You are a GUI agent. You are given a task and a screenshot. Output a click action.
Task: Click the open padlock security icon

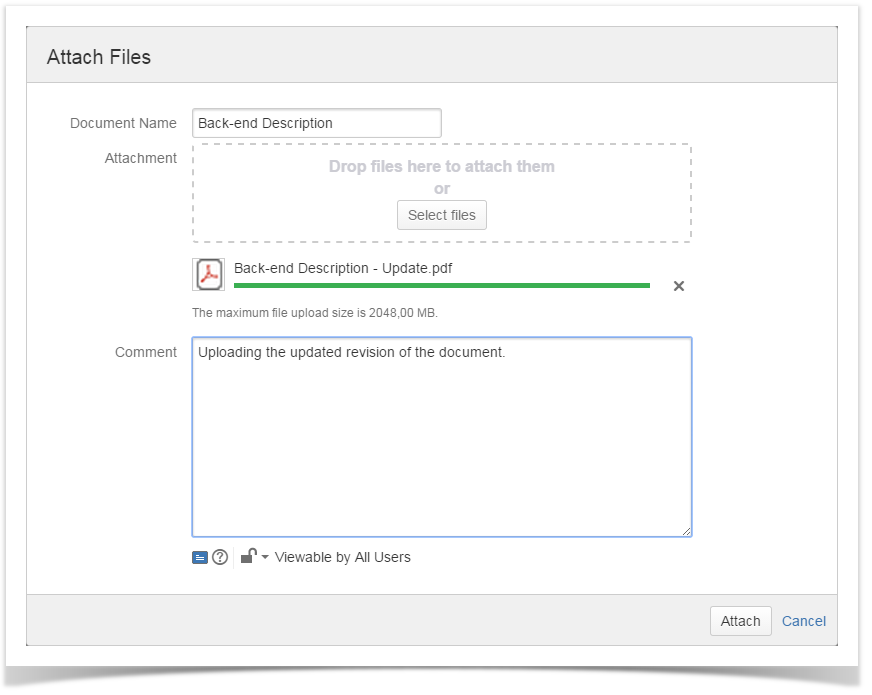pos(248,556)
